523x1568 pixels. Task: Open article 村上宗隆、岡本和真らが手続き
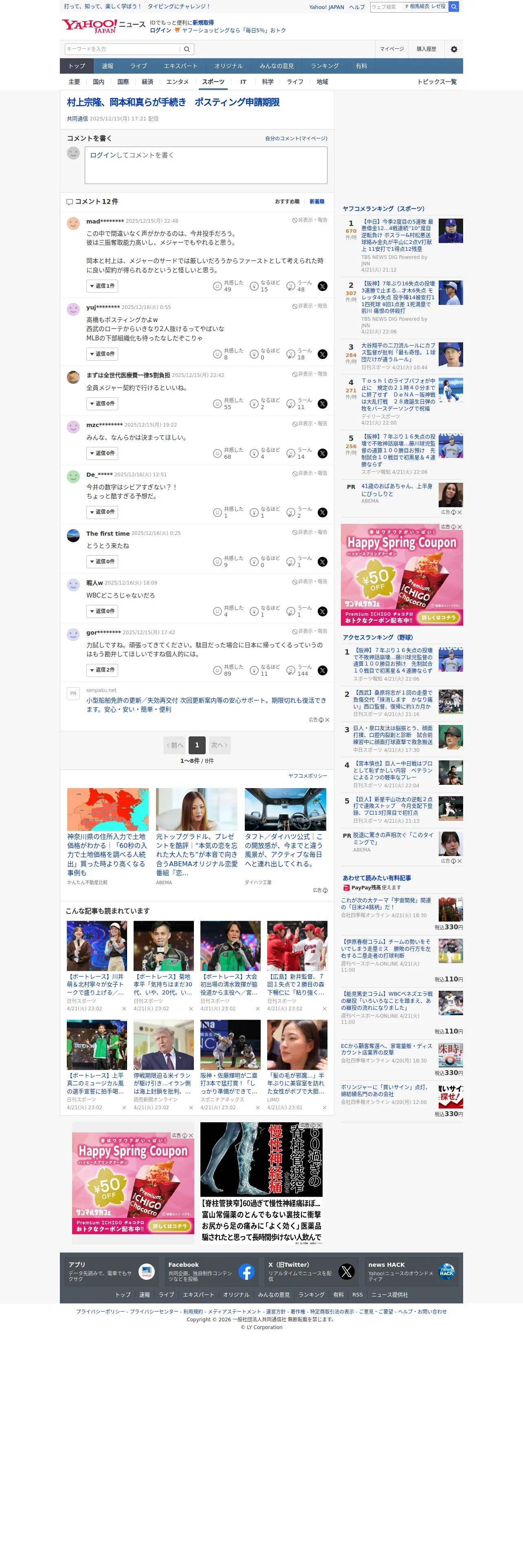(174, 102)
